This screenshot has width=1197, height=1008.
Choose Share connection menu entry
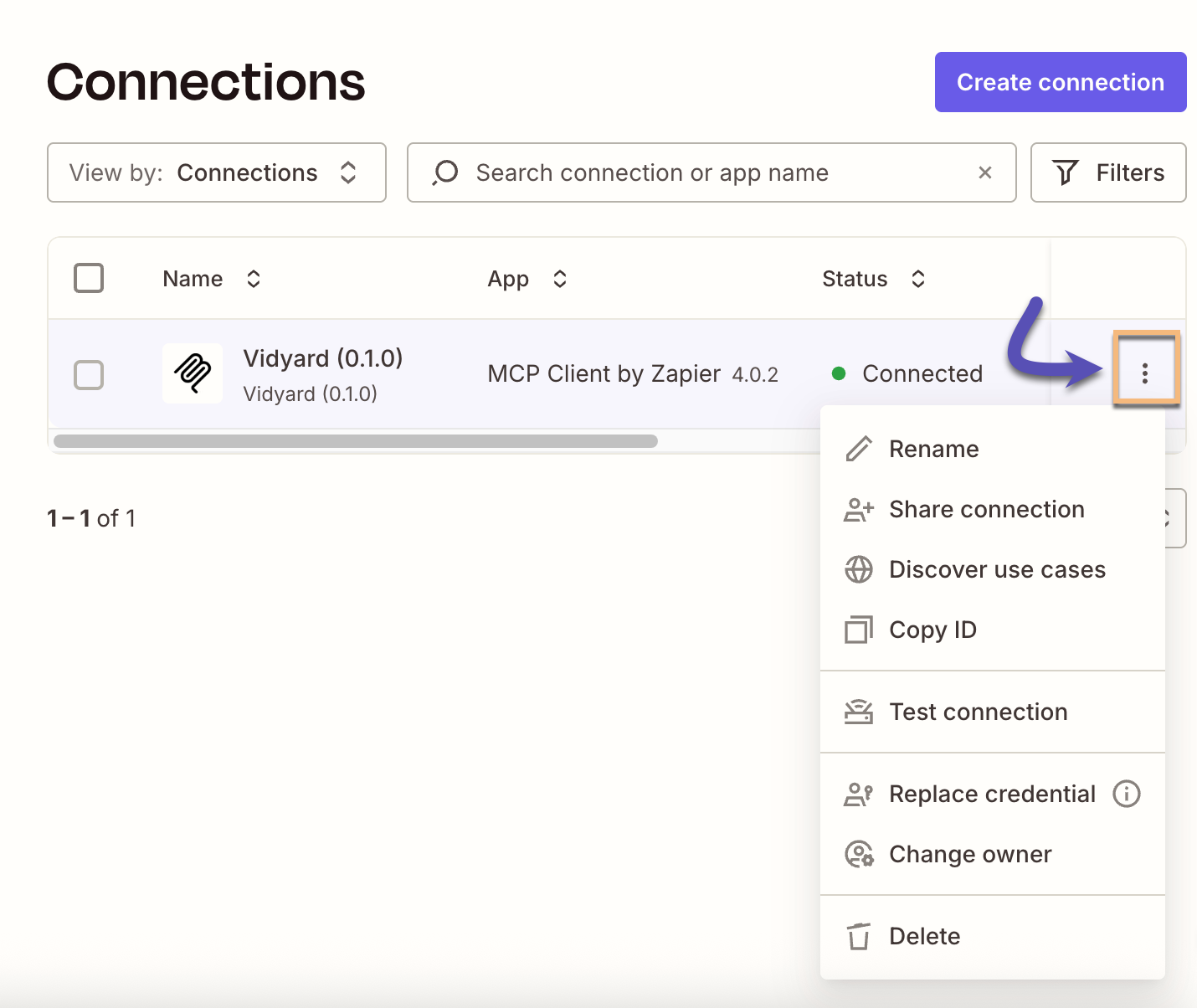click(993, 509)
